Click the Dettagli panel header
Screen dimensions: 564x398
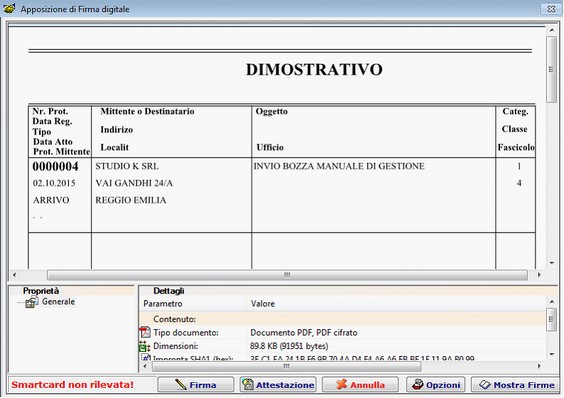point(169,291)
